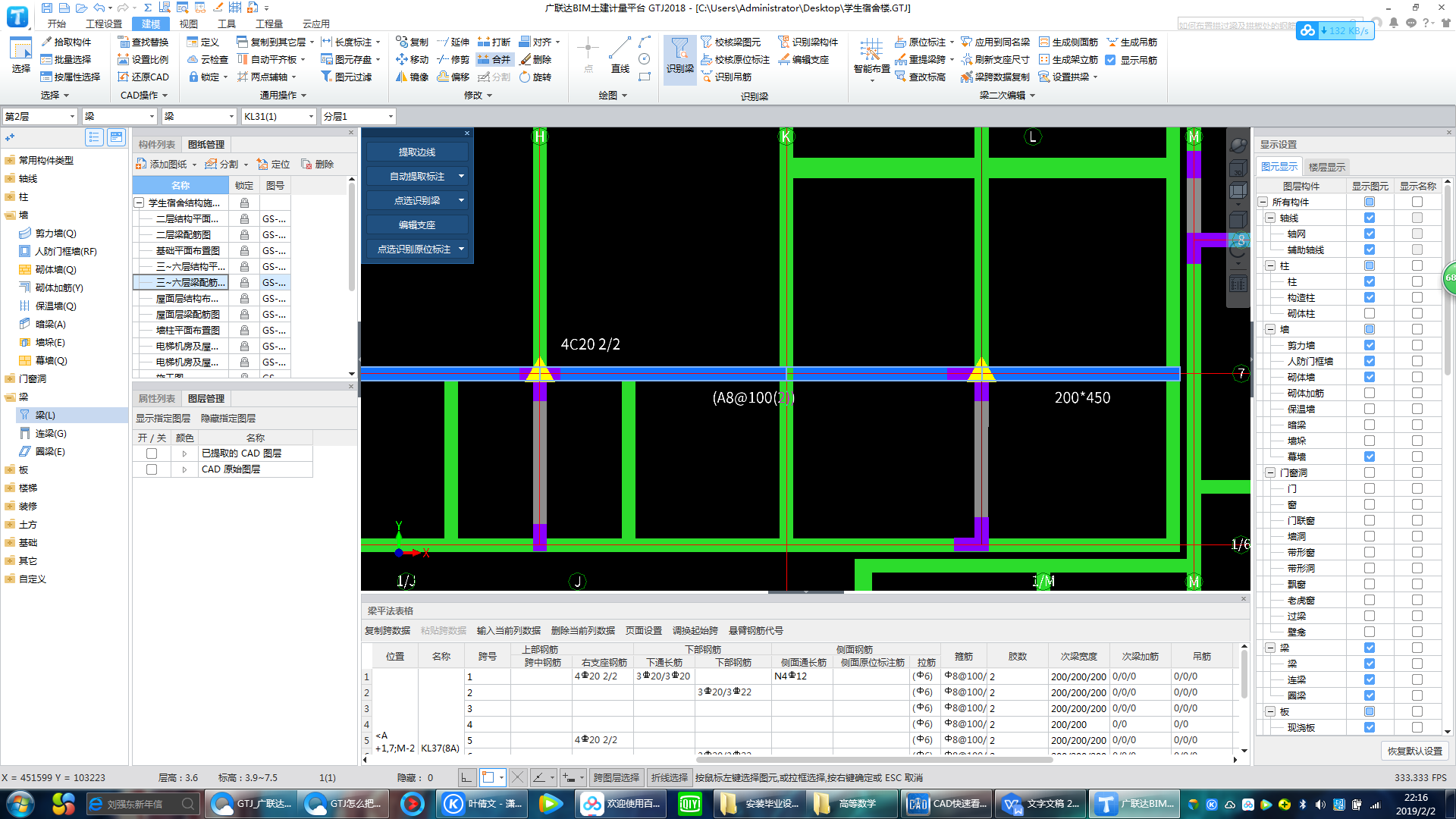Click the 查改标高 check elevation tool
Screen dimensions: 1456x819
point(920,77)
